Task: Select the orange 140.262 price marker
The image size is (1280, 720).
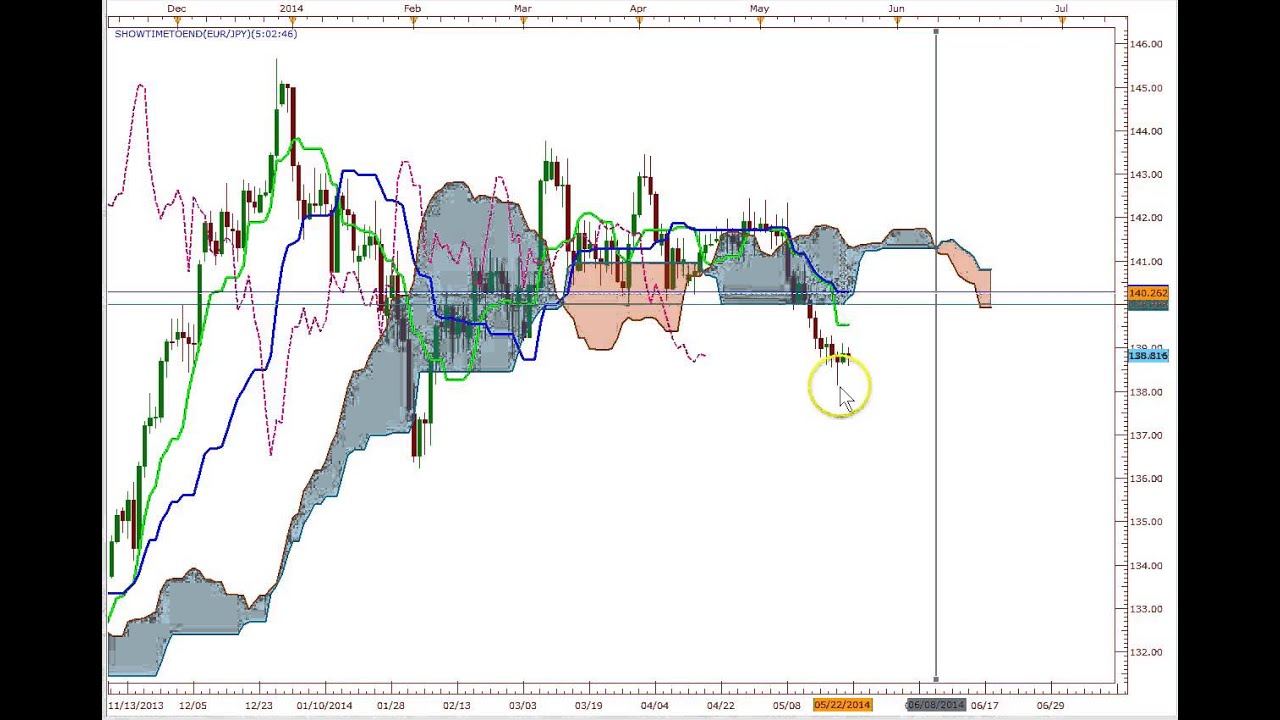Action: click(x=1147, y=293)
